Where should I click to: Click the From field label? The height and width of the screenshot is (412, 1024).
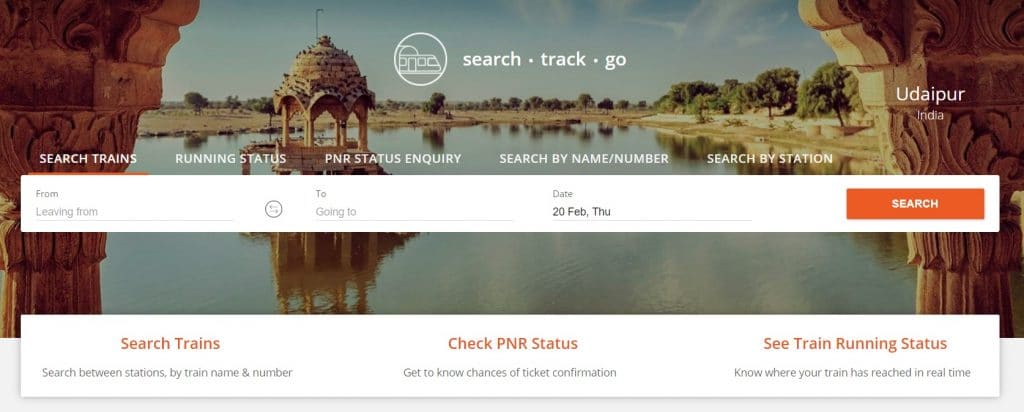pyautogui.click(x=47, y=194)
